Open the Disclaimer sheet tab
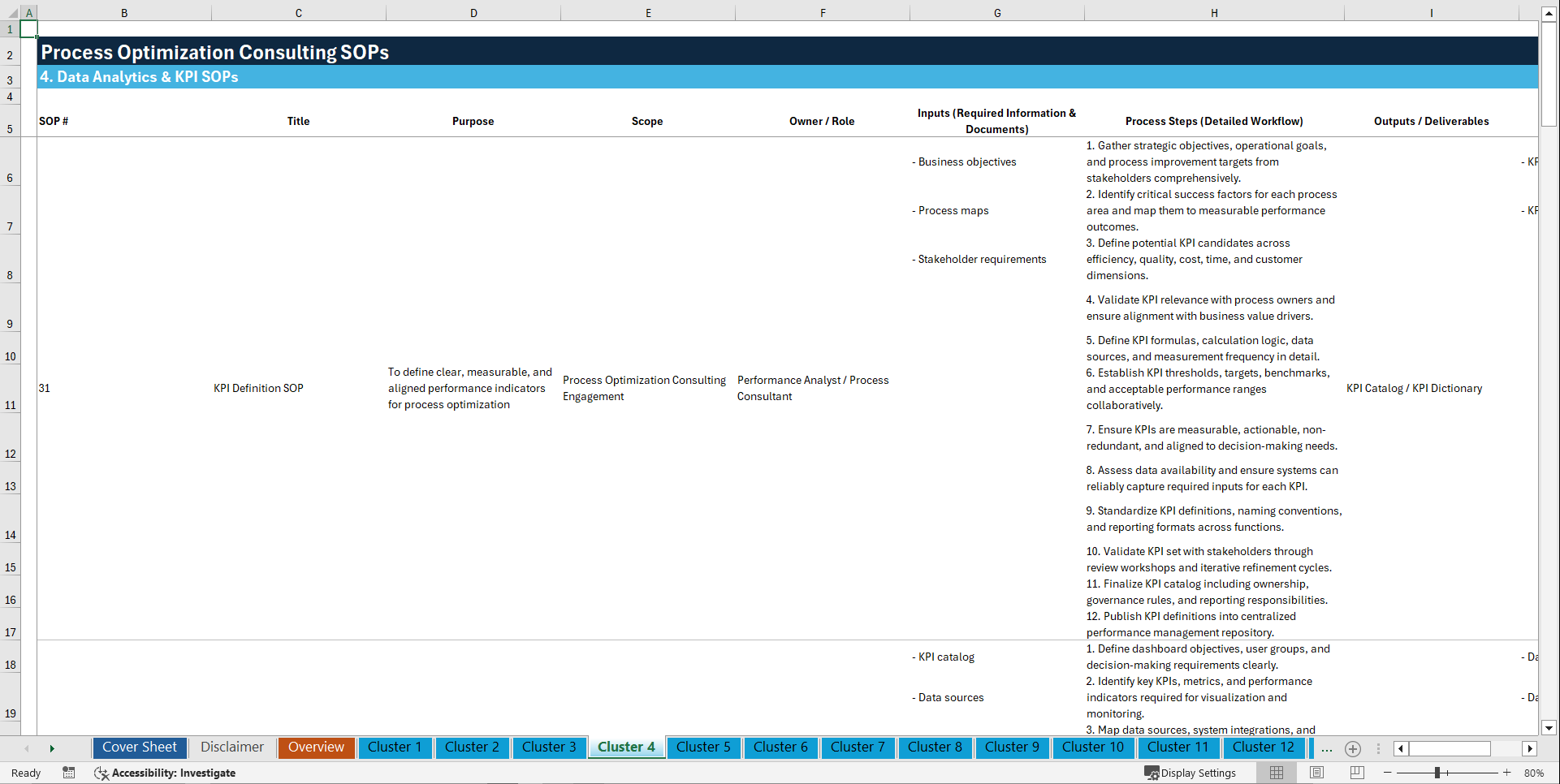Image resolution: width=1560 pixels, height=784 pixels. click(232, 747)
